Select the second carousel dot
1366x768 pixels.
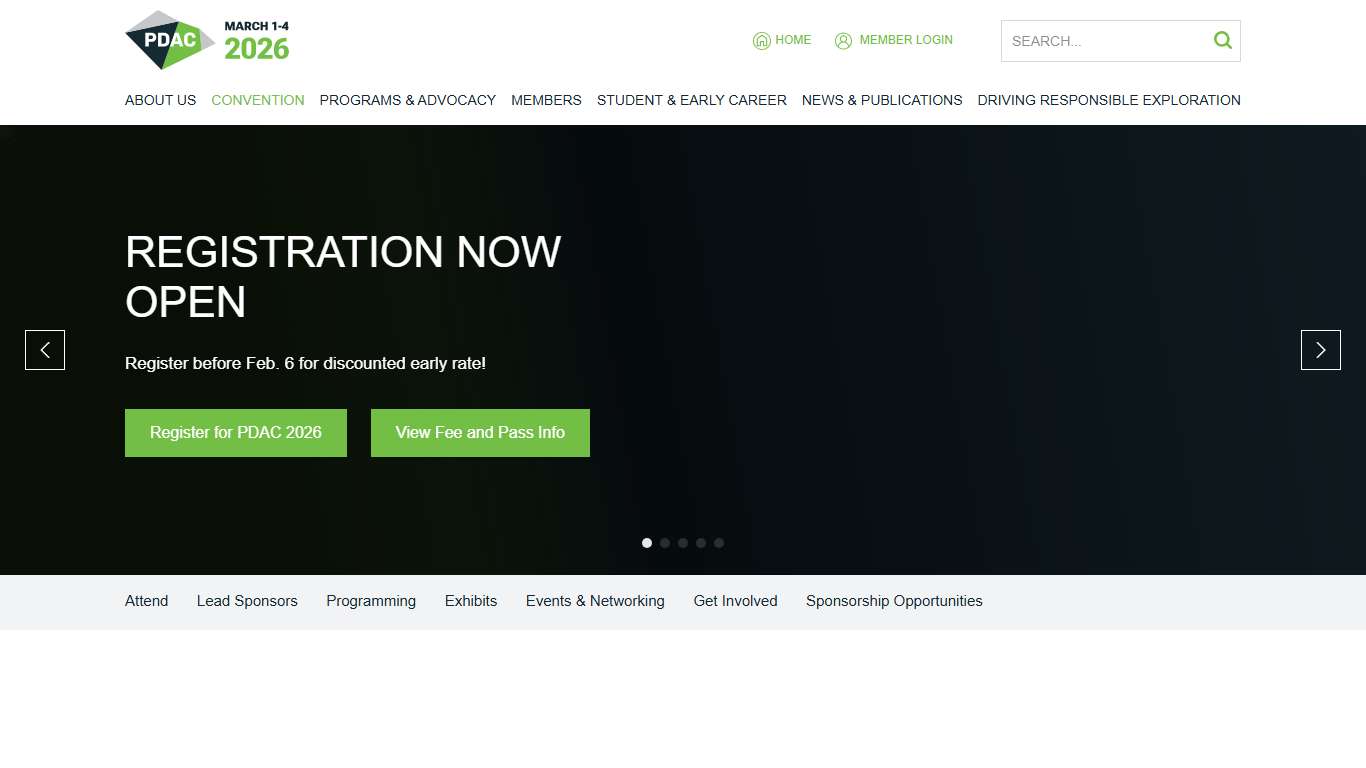[x=665, y=543]
